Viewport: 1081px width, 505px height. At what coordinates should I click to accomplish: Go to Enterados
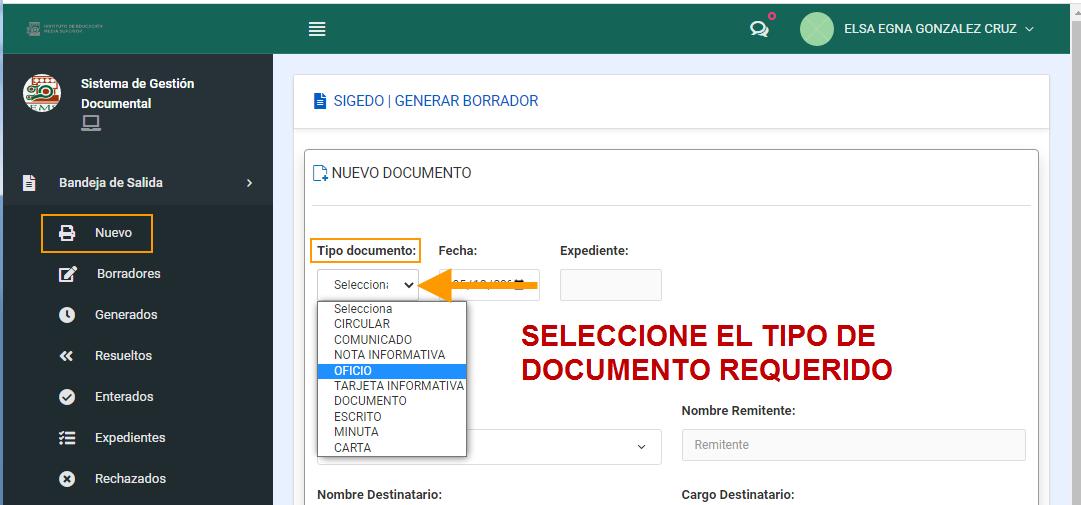click(x=124, y=397)
